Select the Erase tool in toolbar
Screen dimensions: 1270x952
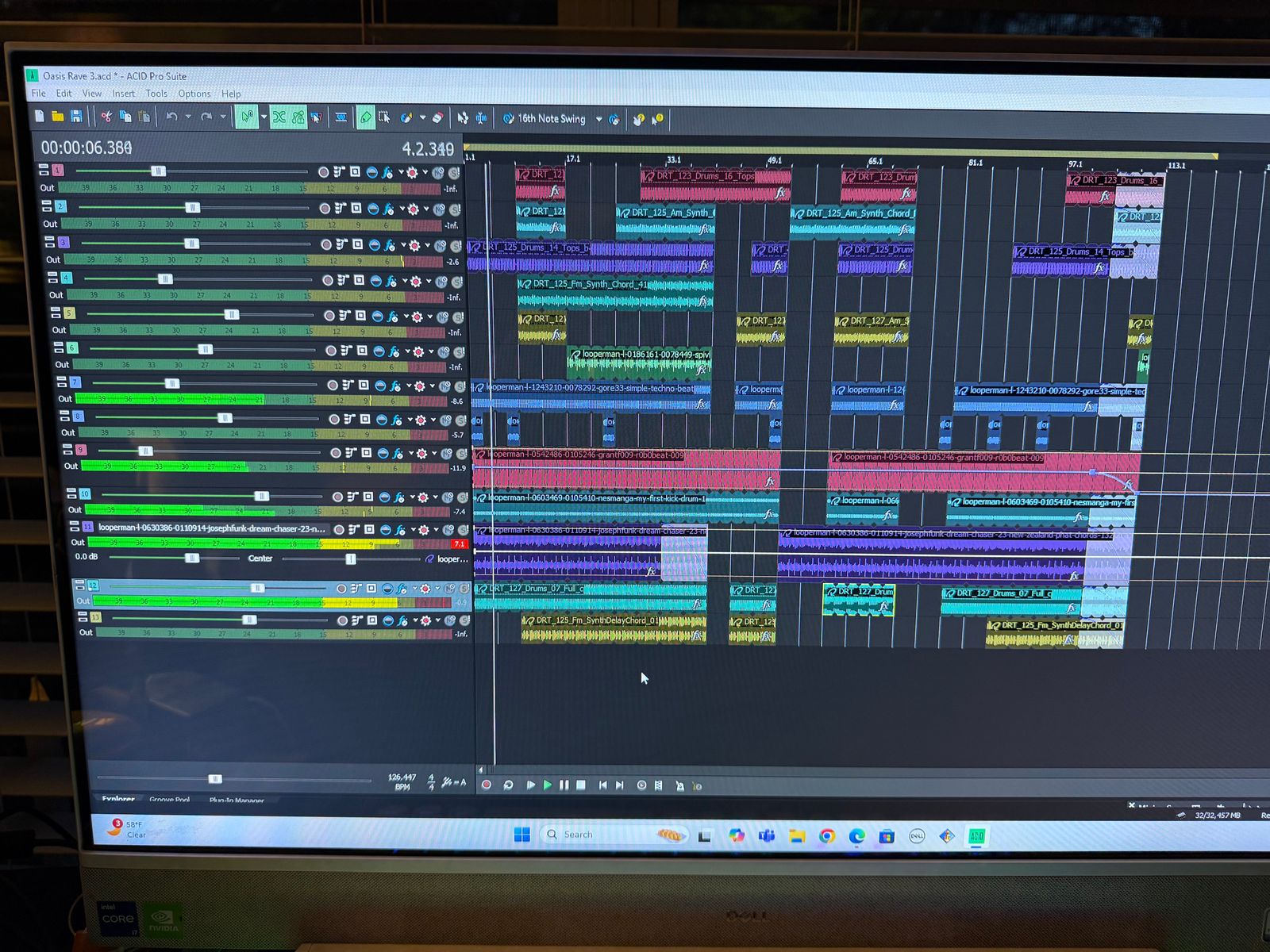(437, 118)
